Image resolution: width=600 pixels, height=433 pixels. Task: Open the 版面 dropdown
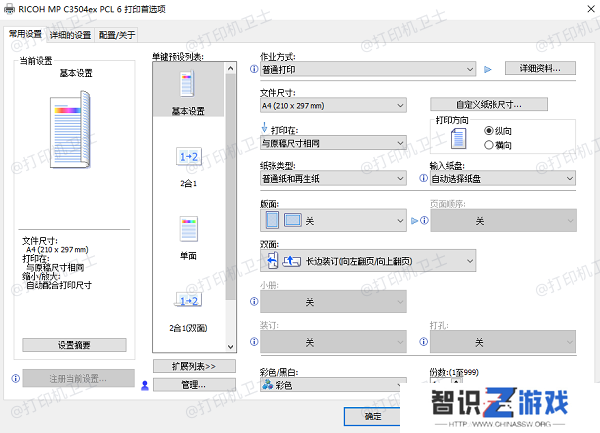[x=333, y=220]
